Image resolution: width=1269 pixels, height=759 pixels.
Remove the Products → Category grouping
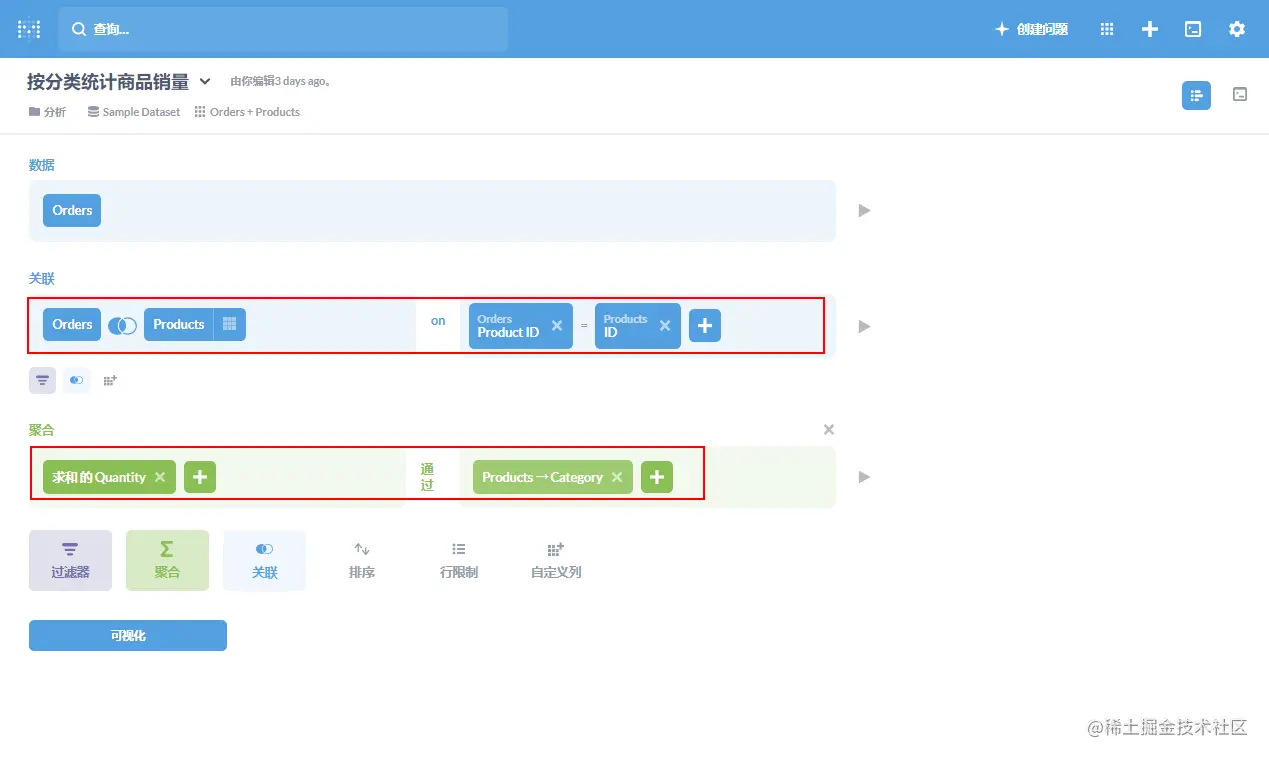(617, 477)
